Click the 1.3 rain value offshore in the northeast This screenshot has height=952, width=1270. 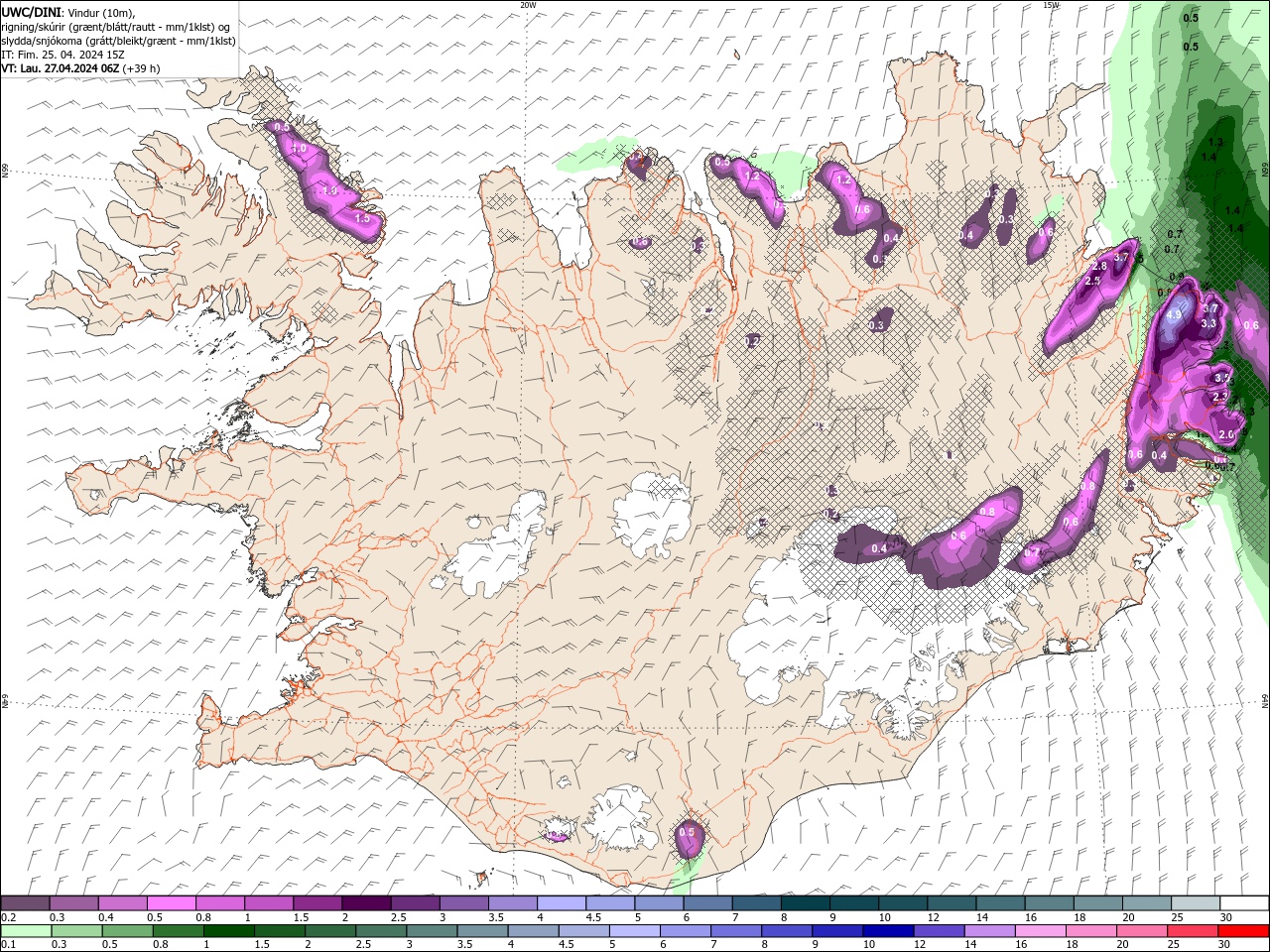point(1214,143)
